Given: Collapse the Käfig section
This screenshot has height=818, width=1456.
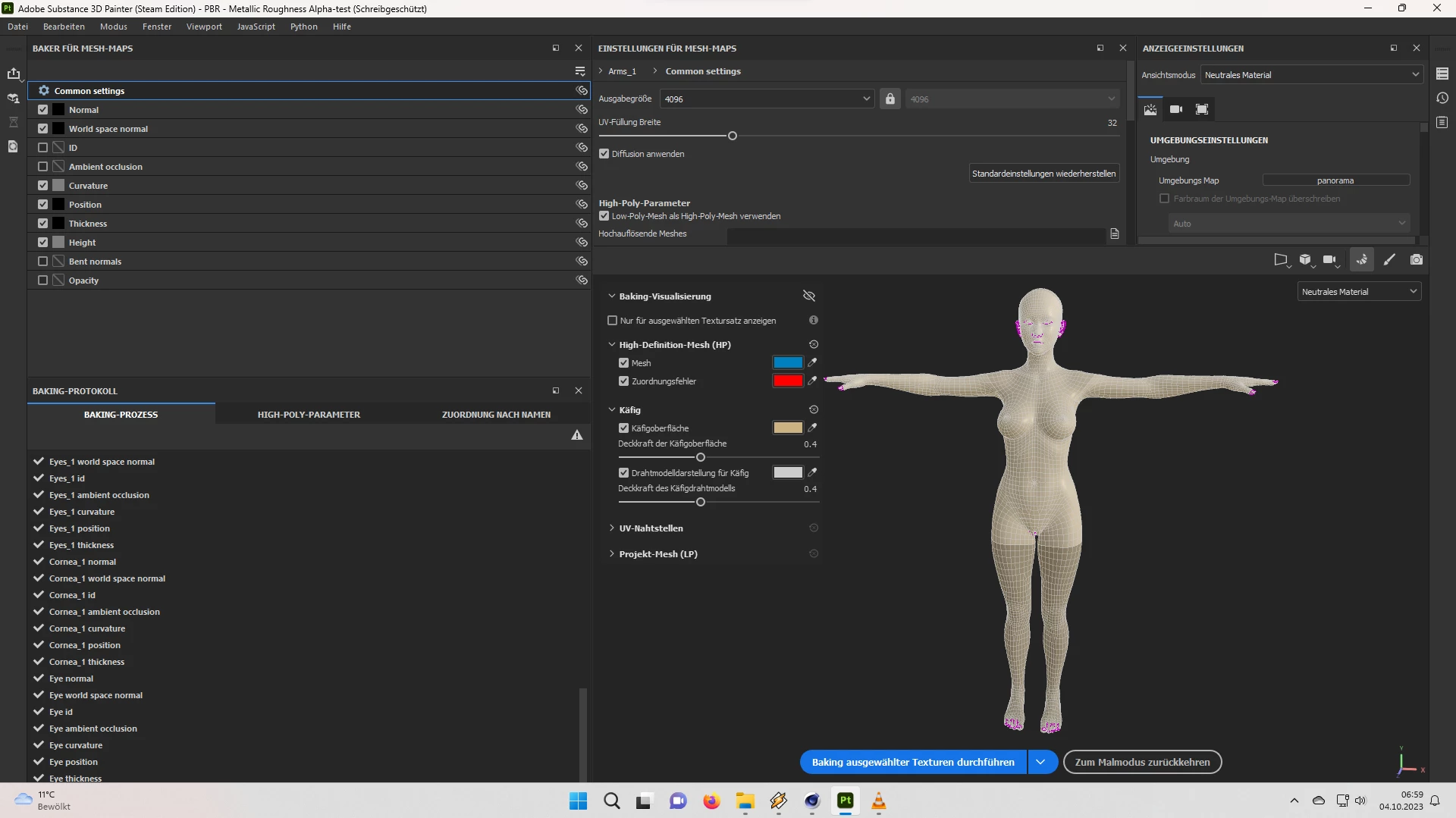Looking at the screenshot, I should (x=612, y=410).
